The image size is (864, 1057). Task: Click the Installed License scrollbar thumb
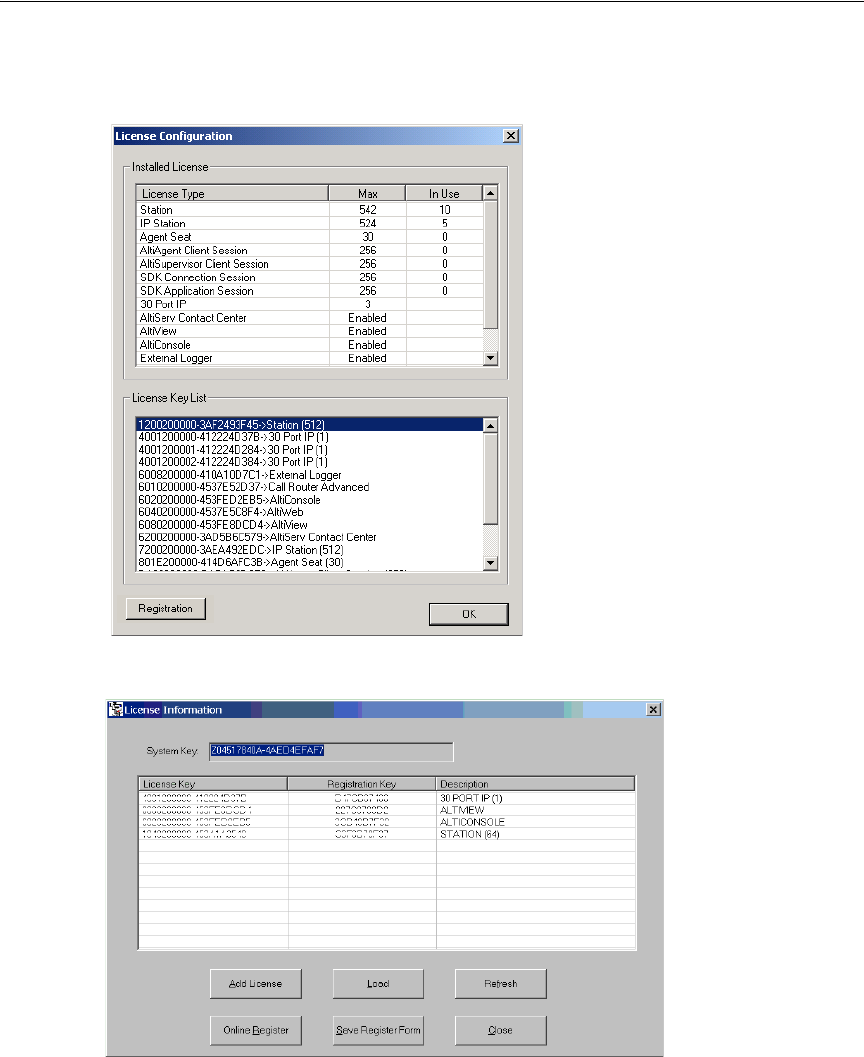491,264
